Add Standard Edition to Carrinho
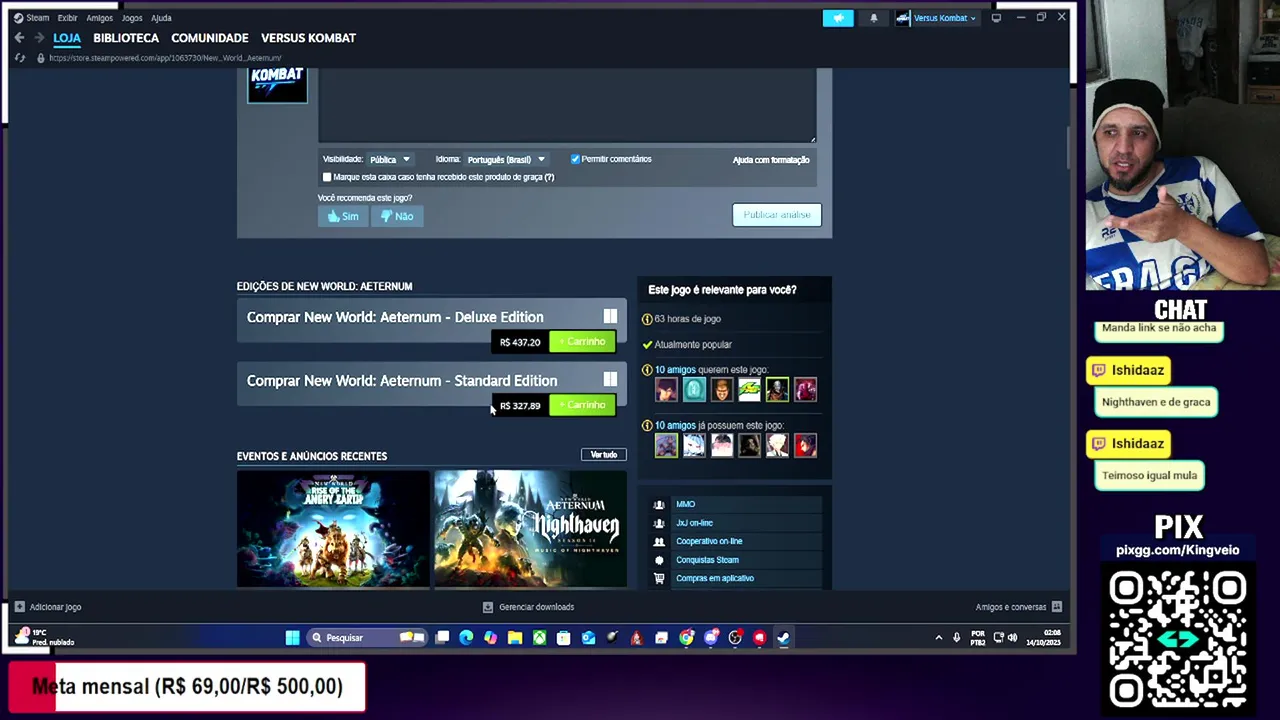The image size is (1280, 720). pos(582,405)
